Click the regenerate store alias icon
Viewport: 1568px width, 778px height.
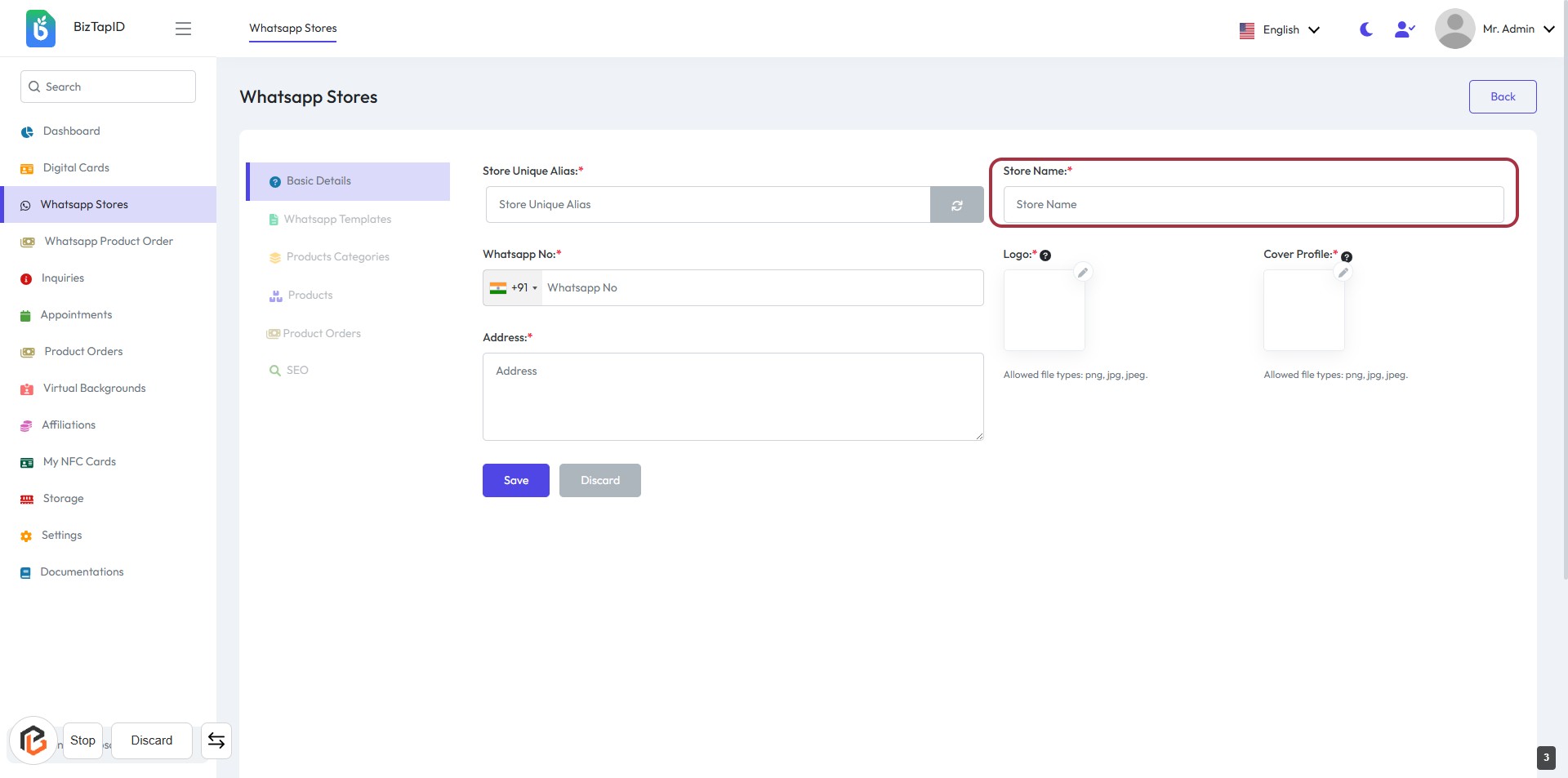(x=956, y=205)
